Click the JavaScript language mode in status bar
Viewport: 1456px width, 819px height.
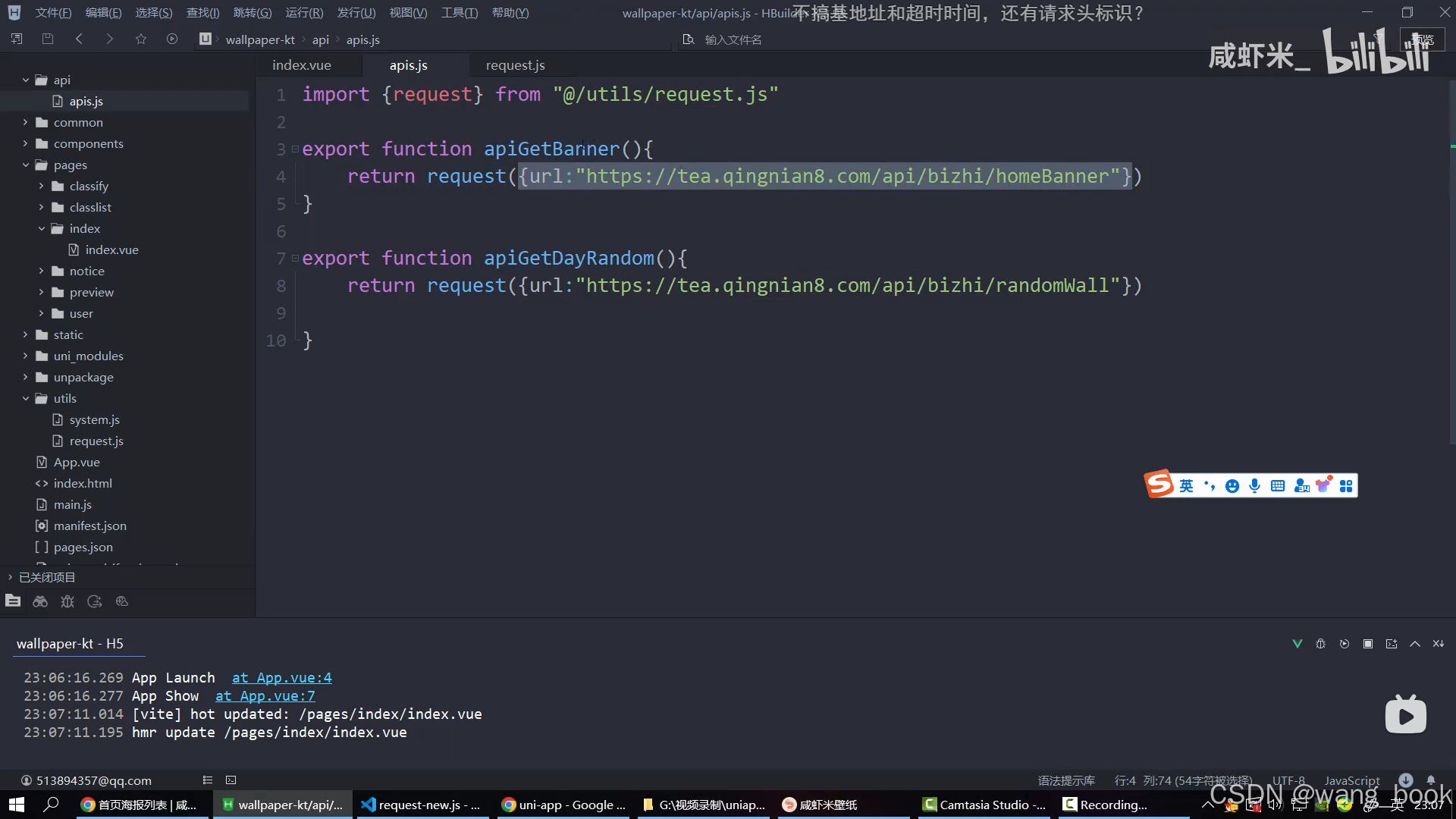click(x=1351, y=780)
